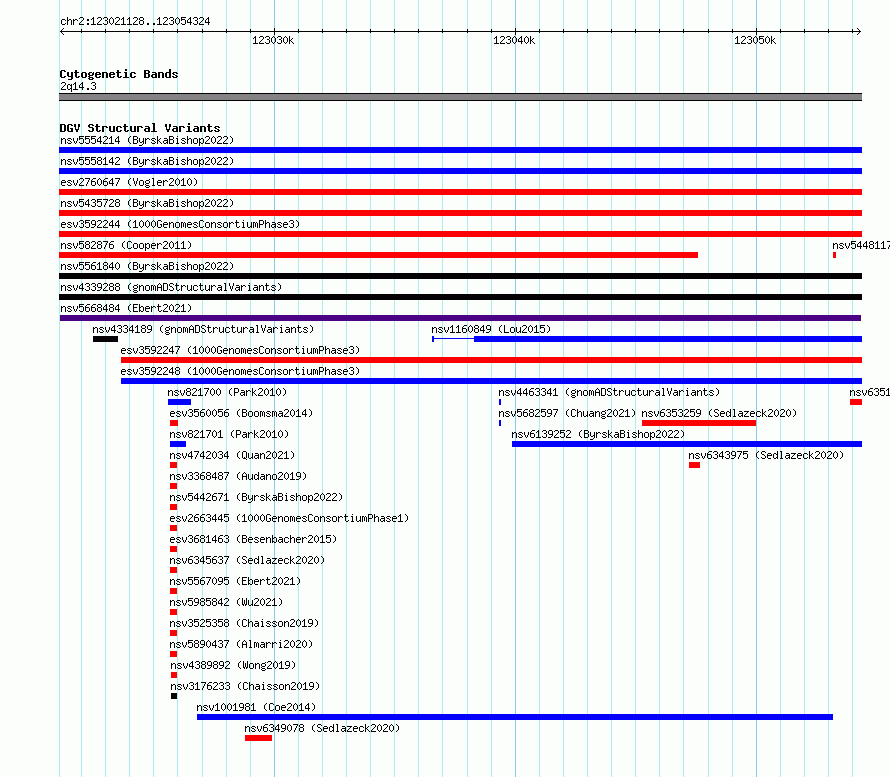
Task: Click the nsv821701 (Park2010) label
Action: tap(229, 434)
